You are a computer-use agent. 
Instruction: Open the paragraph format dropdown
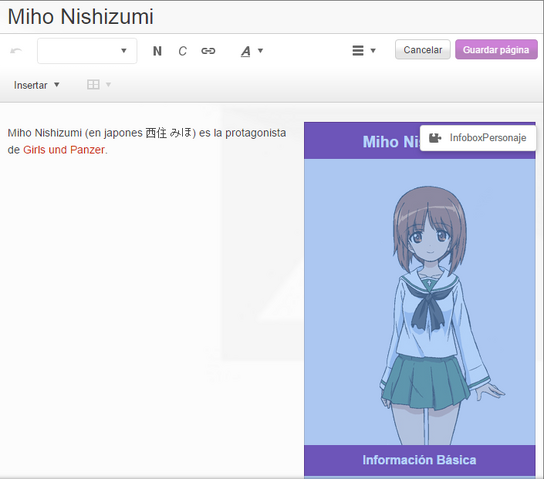pyautogui.click(x=87, y=51)
